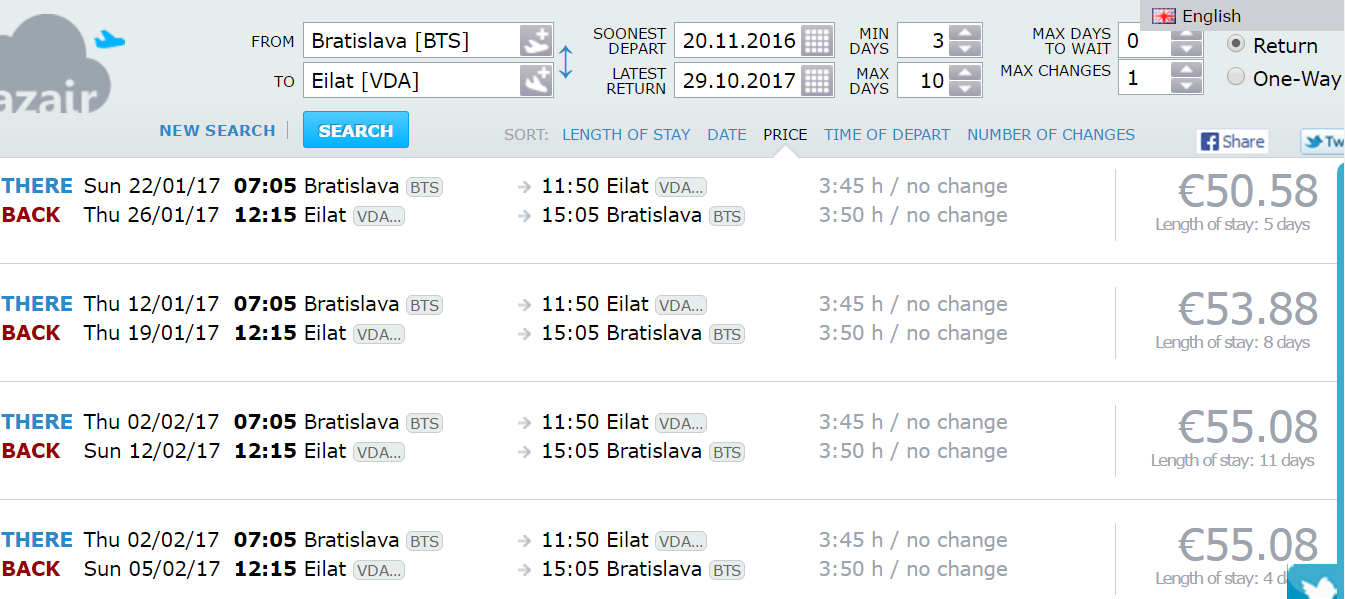Click the arrival airport picker icon
Viewport: 1345px width, 599px height.
(536, 80)
